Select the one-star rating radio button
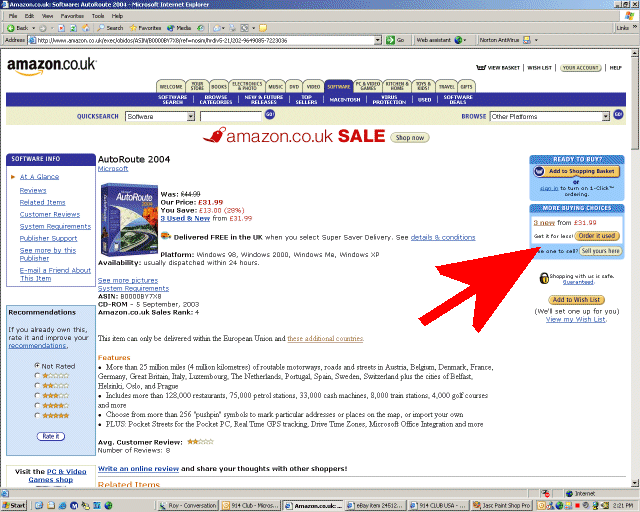The image size is (640, 512). click(37, 375)
